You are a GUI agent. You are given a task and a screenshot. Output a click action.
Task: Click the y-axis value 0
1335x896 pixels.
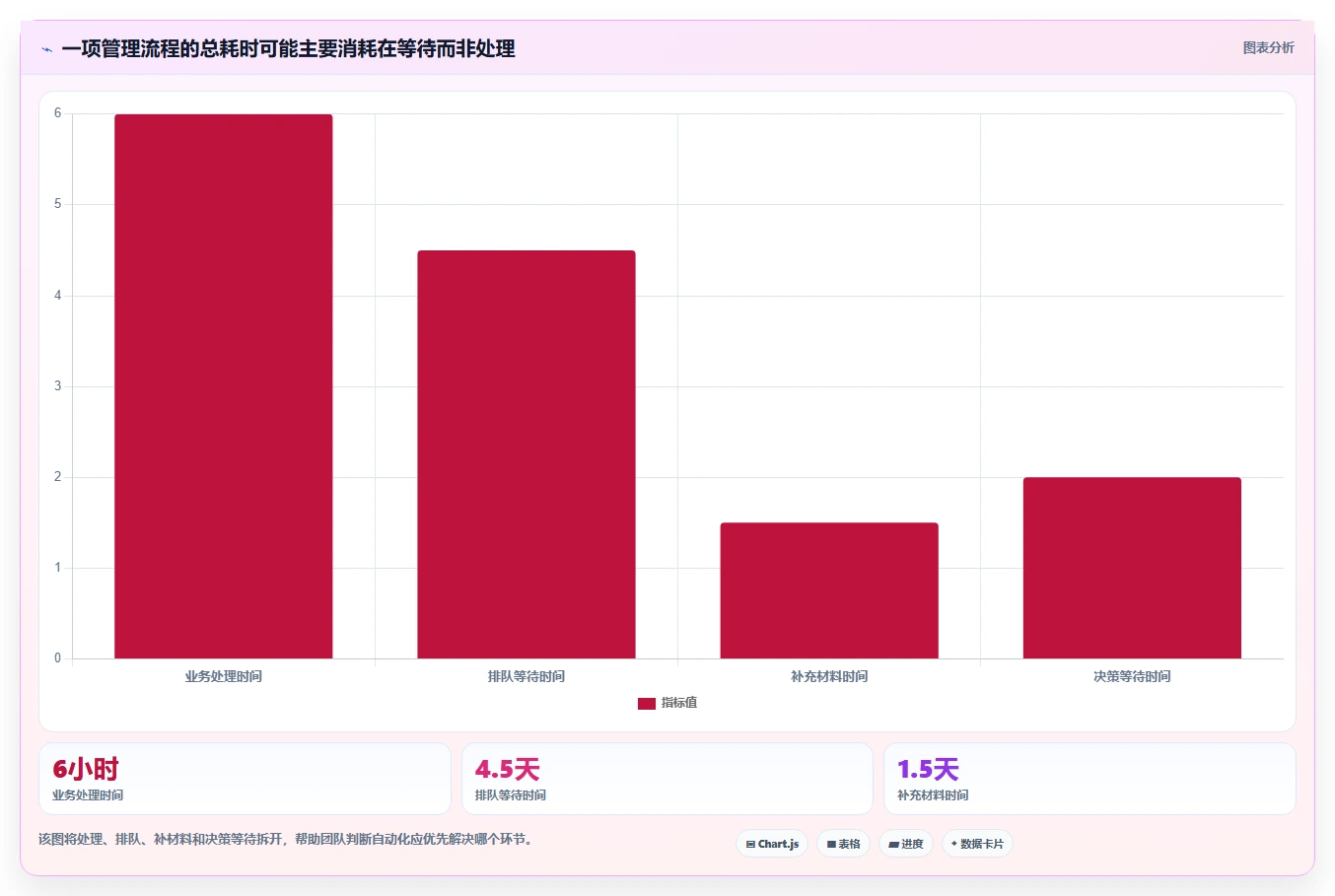(57, 657)
